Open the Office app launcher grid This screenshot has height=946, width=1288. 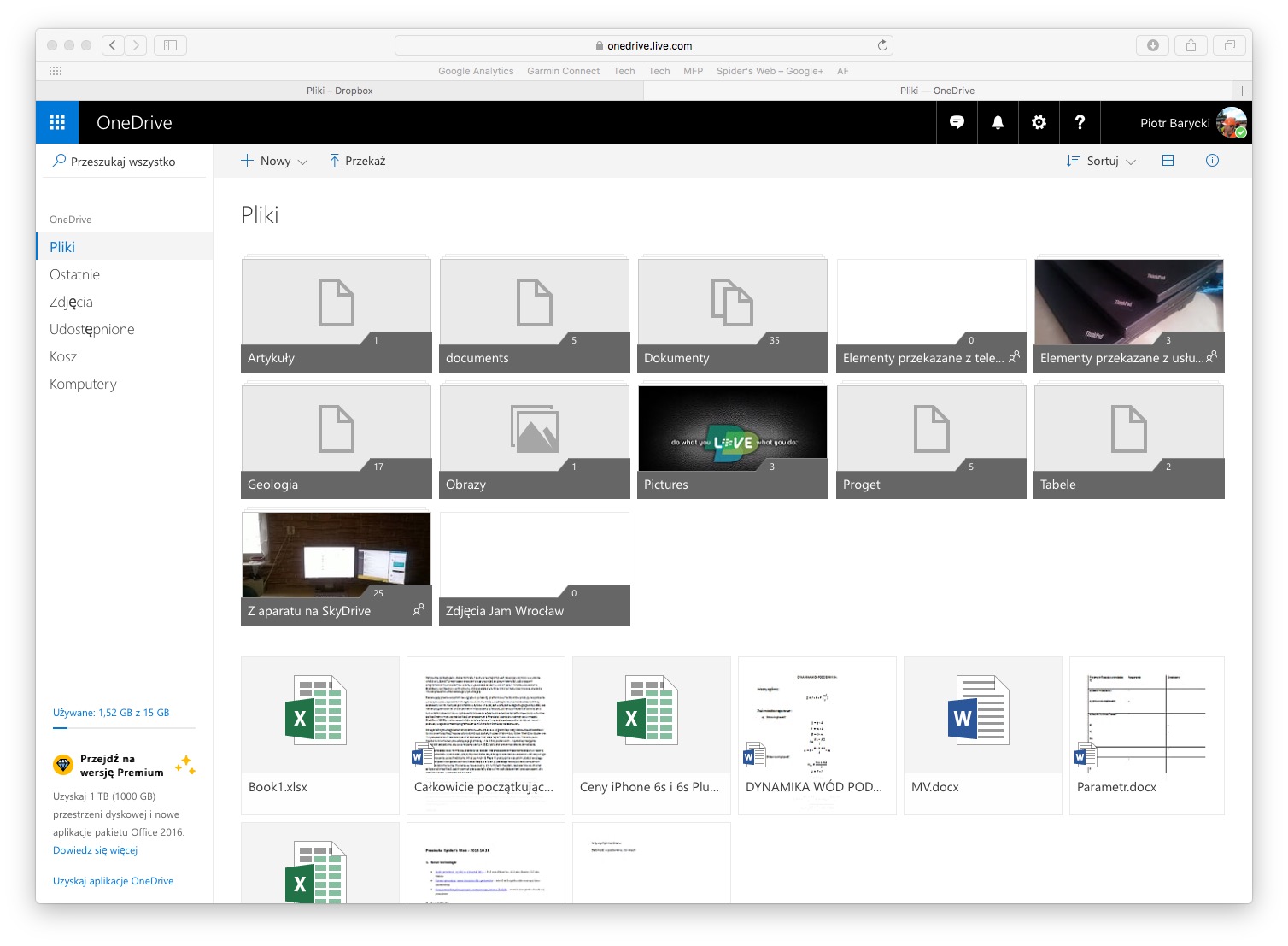57,122
